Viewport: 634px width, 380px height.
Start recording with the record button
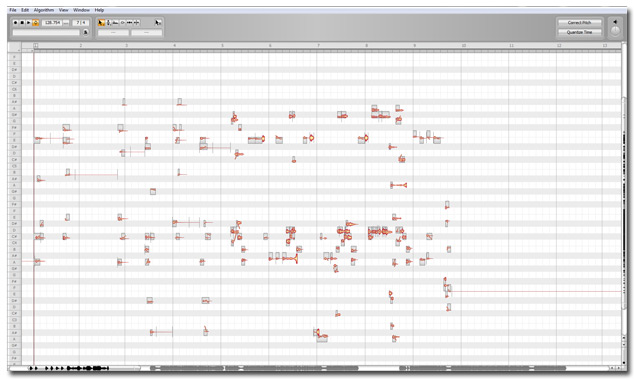click(x=15, y=23)
